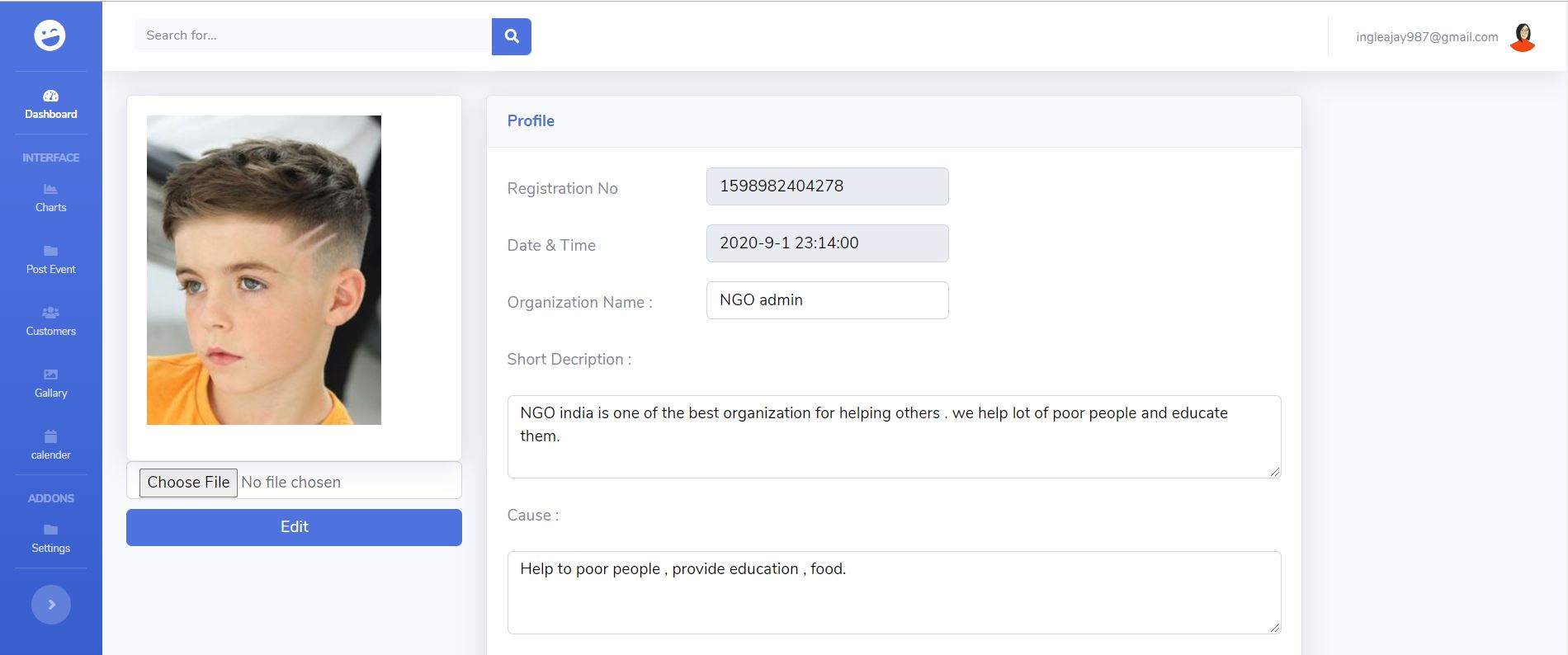The width and height of the screenshot is (1568, 655).
Task: Click the Choose File button
Action: click(188, 483)
